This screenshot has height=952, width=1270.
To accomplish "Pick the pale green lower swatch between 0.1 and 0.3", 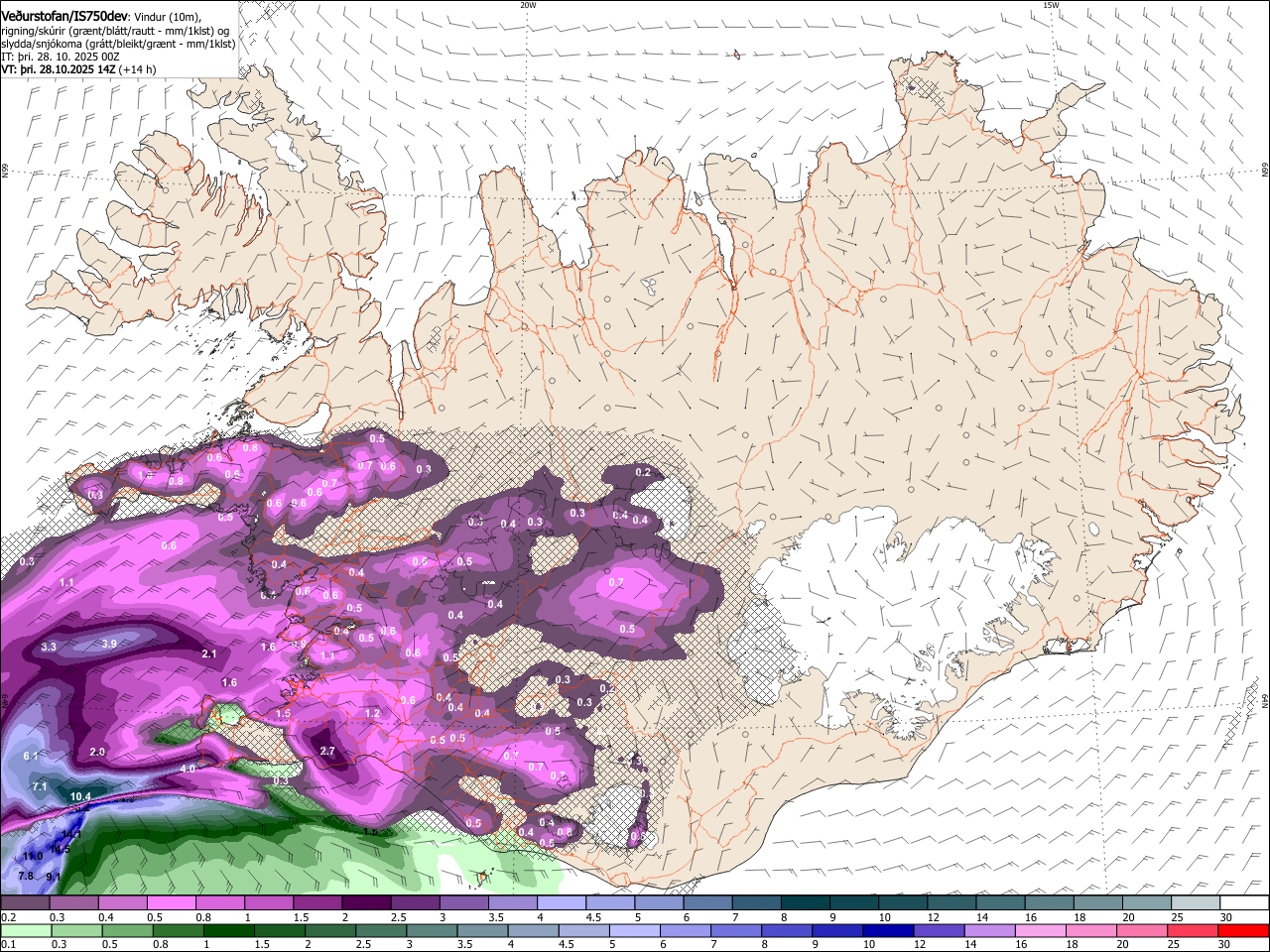I will pyautogui.click(x=25, y=931).
